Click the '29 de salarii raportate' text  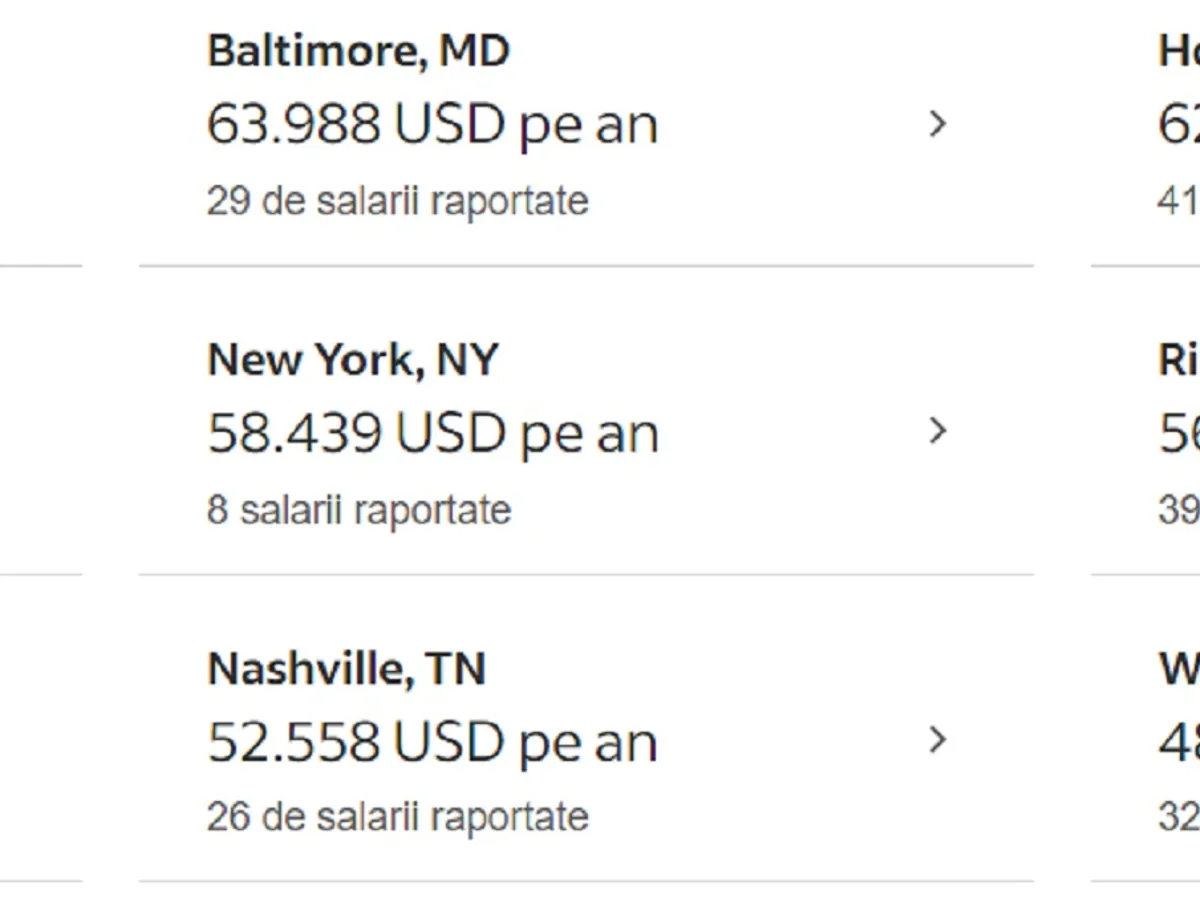tap(397, 201)
